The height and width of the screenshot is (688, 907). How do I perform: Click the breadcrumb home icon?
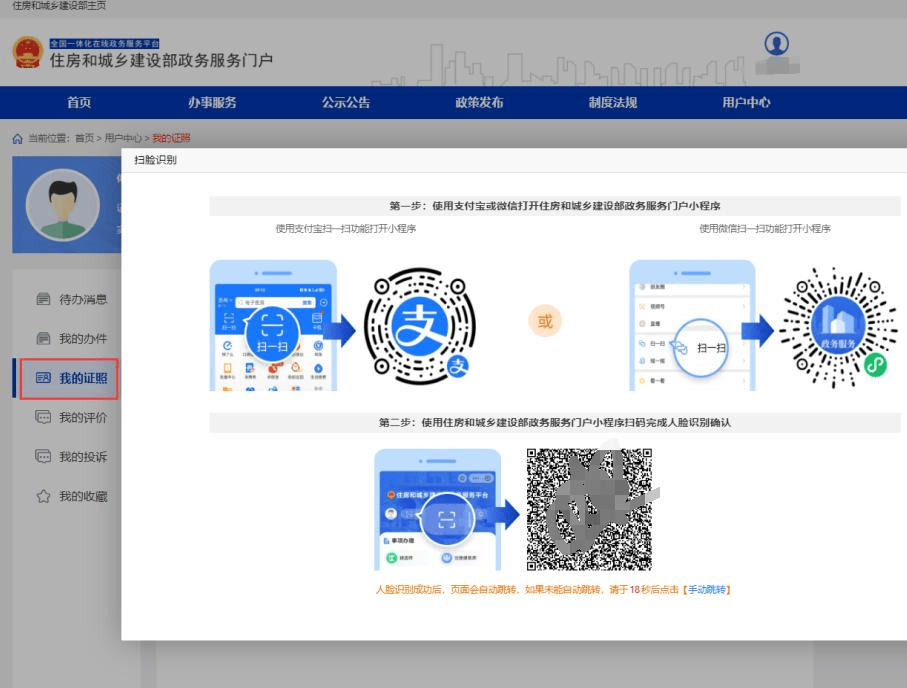click(17, 138)
